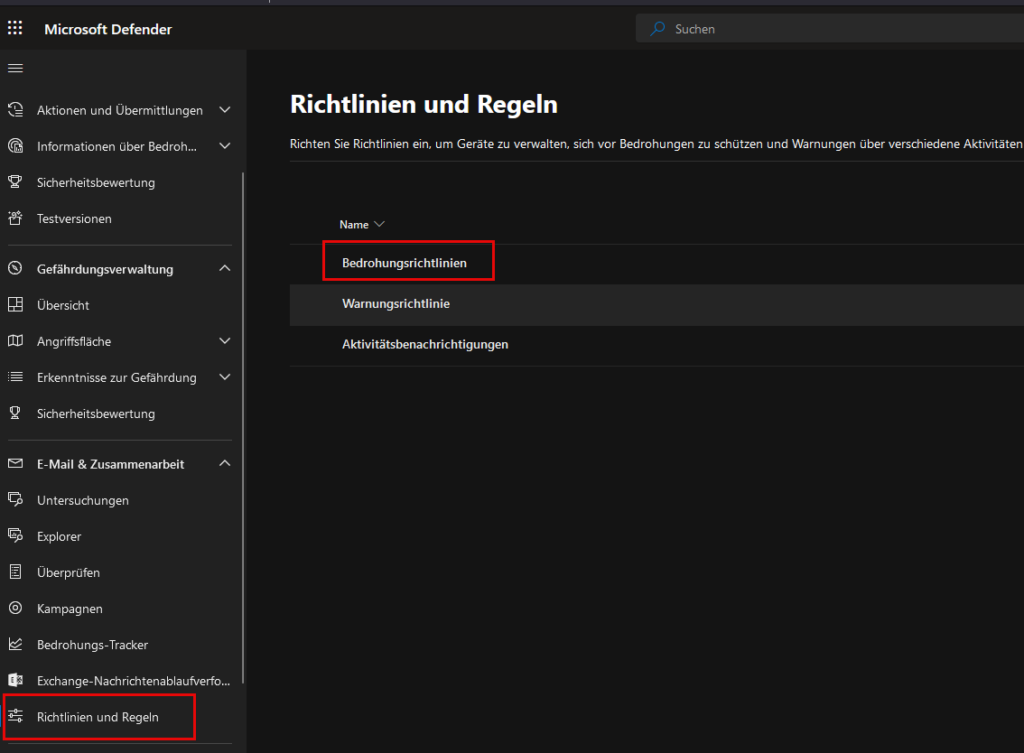The image size is (1024, 753).
Task: Expand Aktionen und Übermittlungen chevron
Action: click(x=225, y=110)
